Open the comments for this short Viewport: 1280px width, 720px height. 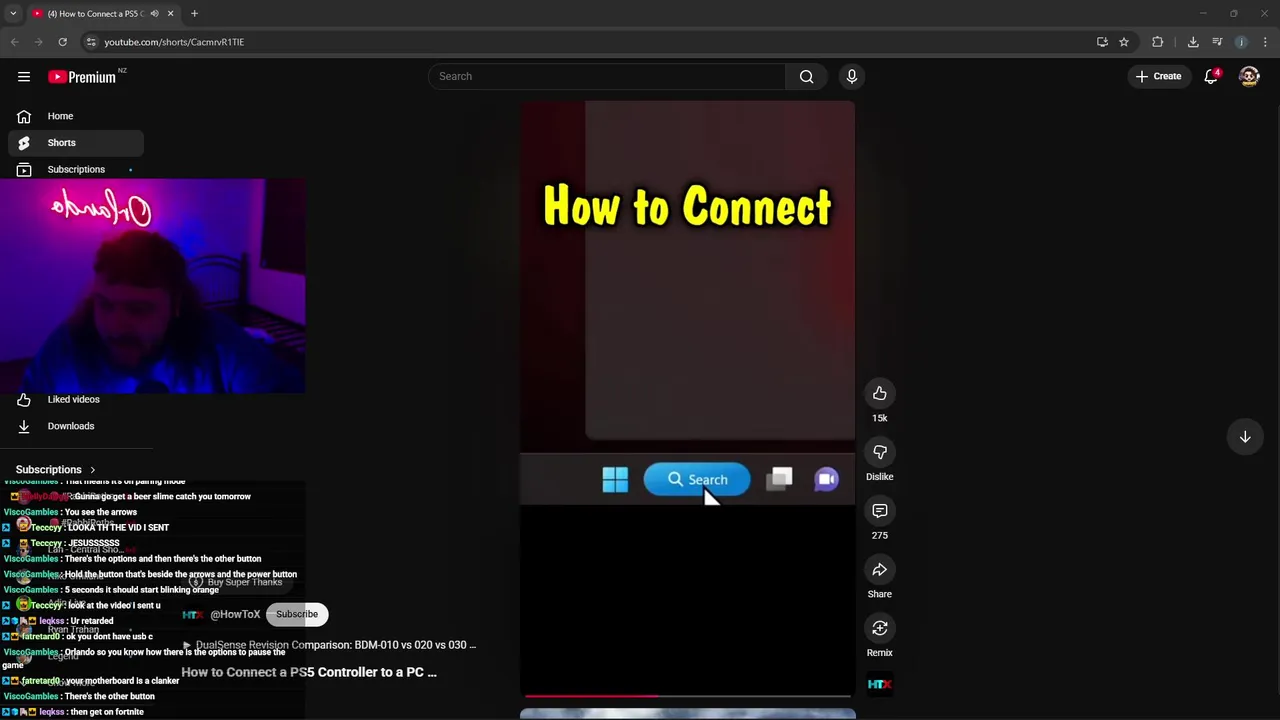pyautogui.click(x=880, y=511)
